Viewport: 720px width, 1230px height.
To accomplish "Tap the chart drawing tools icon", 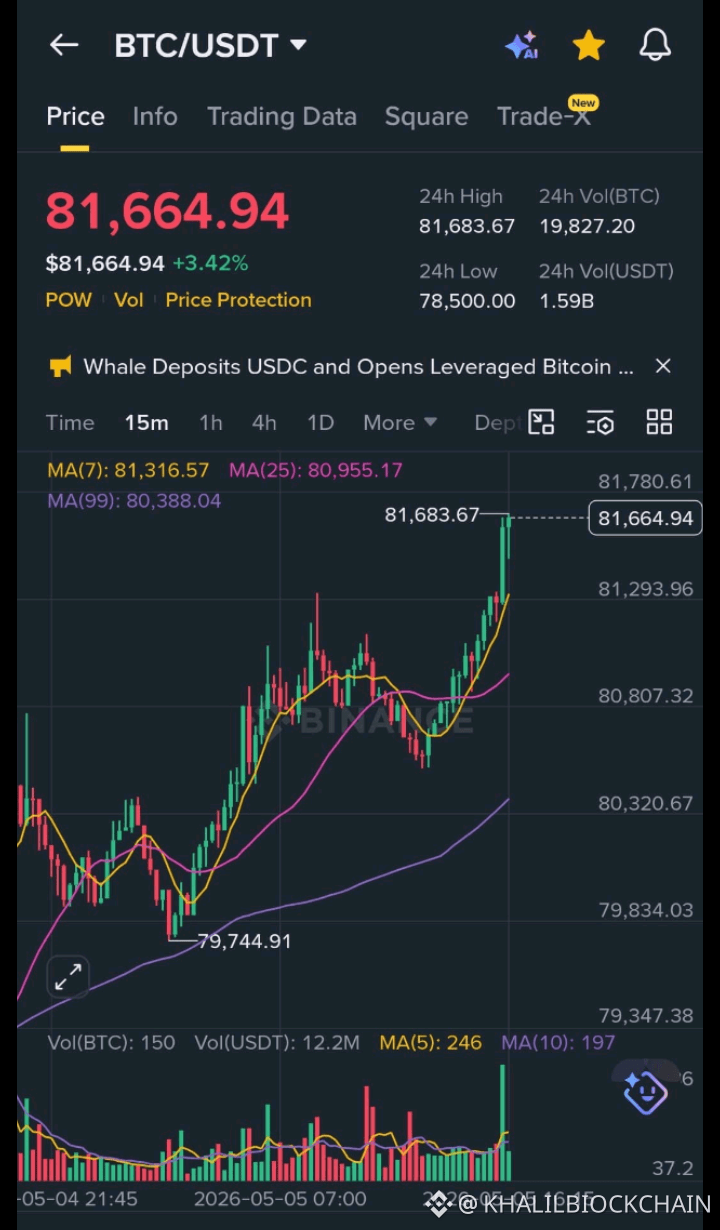I will pos(541,422).
